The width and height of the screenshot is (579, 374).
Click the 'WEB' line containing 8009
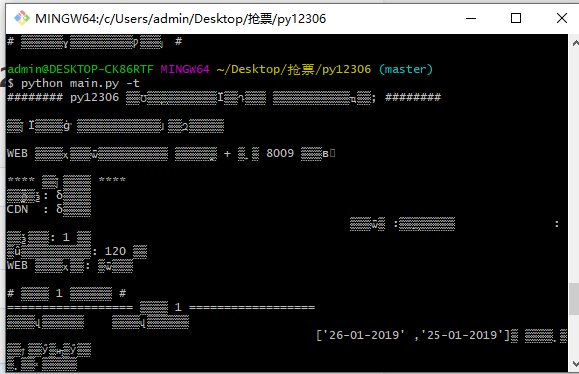point(171,153)
